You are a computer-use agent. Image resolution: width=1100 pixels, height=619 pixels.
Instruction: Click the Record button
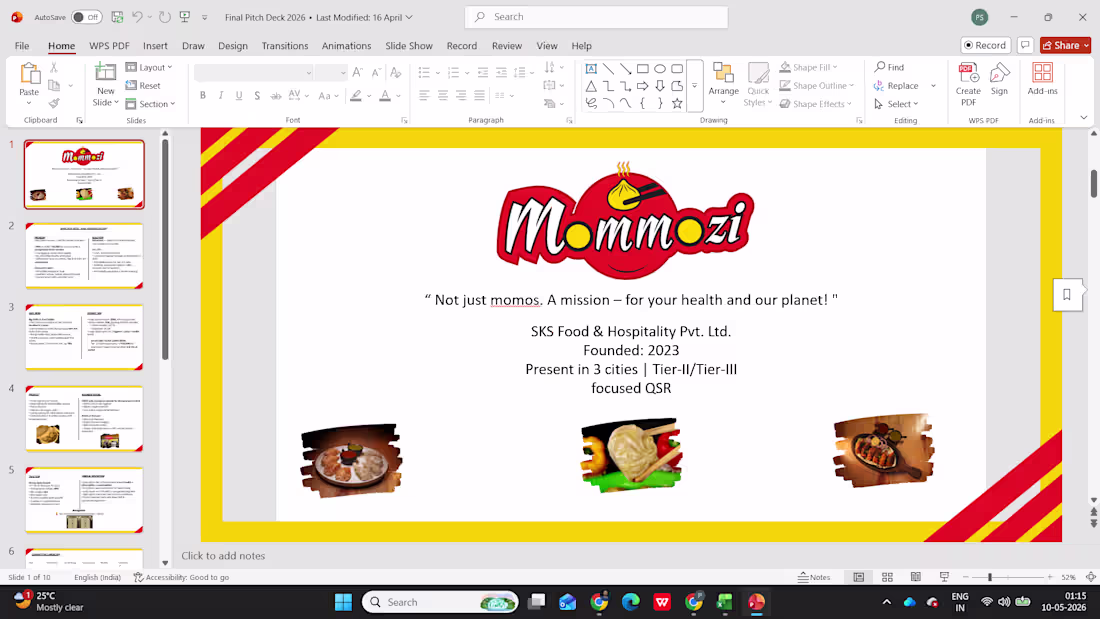pyautogui.click(x=986, y=45)
